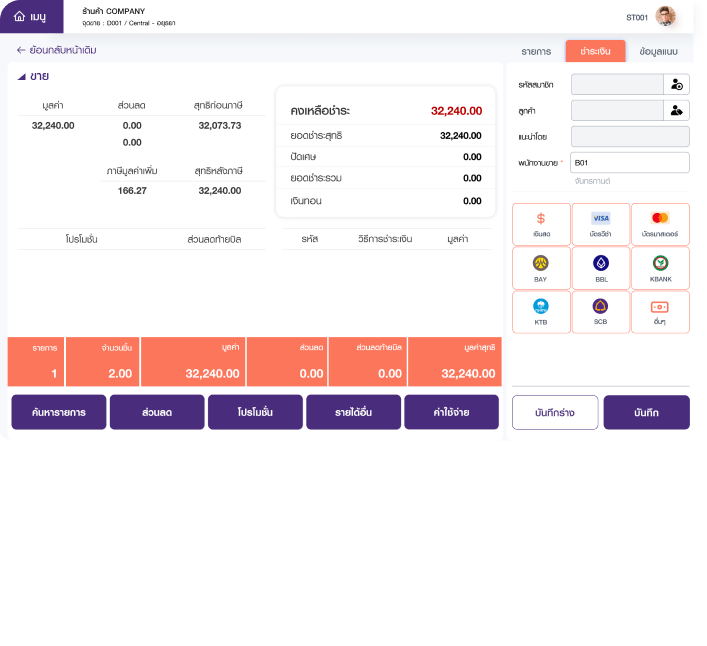Collapse the ขาย section triangle
Screen dimensions: 707x646
(22, 77)
